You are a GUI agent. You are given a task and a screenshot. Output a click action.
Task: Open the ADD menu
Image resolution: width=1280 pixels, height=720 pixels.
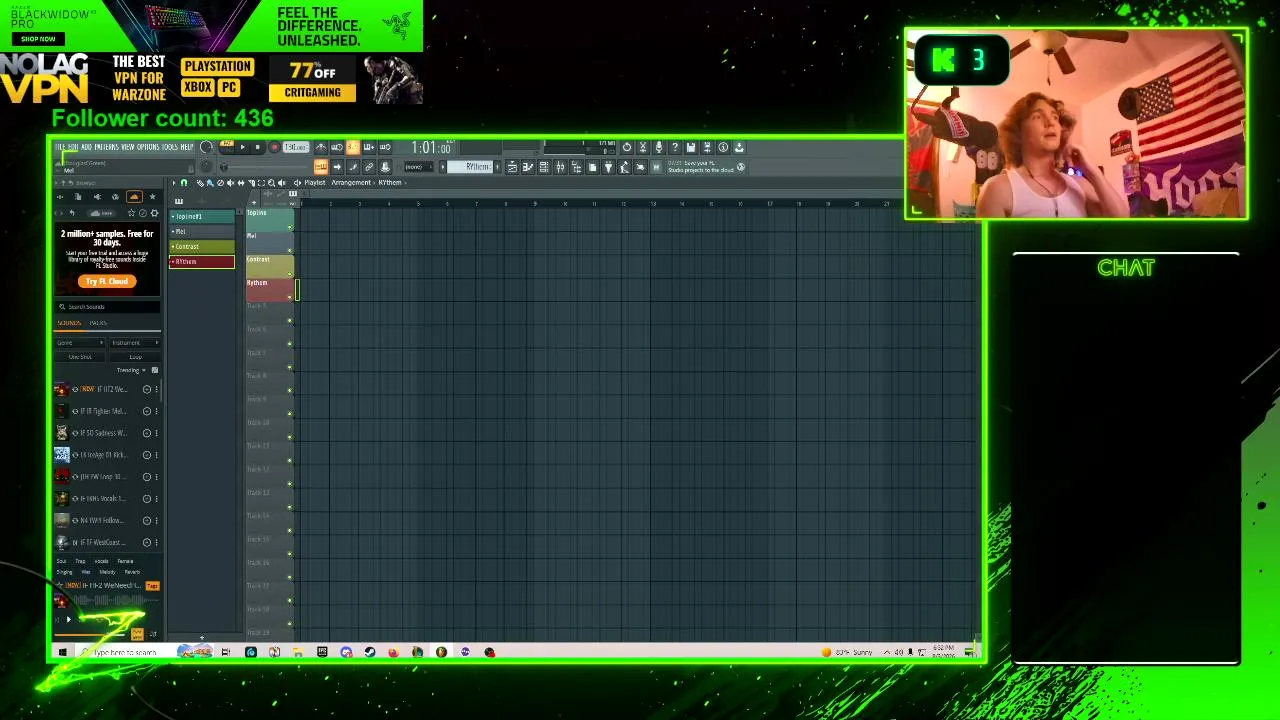pos(86,147)
